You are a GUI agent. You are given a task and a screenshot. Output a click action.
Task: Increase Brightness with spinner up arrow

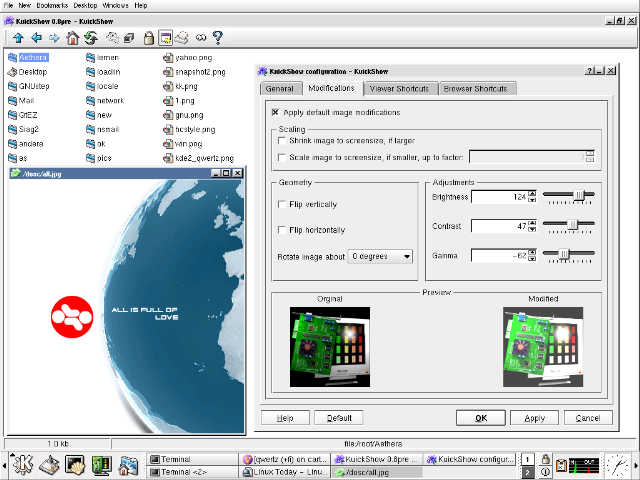point(532,193)
